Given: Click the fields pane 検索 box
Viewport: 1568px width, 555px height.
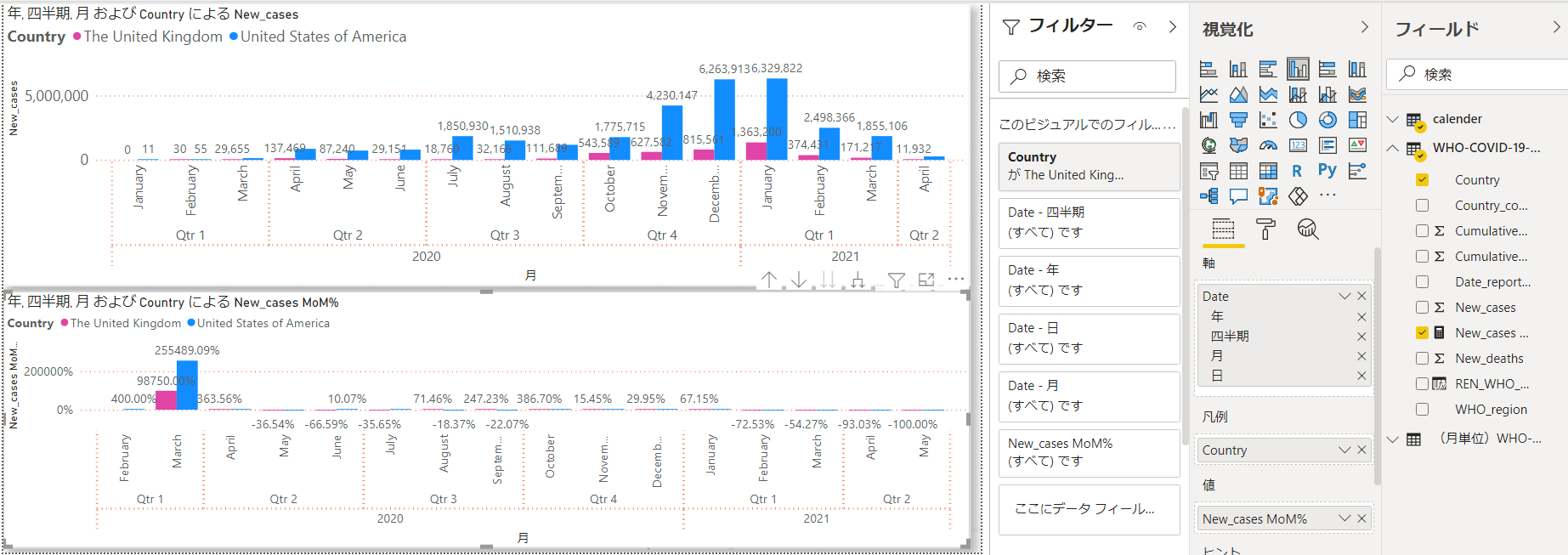Looking at the screenshot, I should click(x=1477, y=74).
